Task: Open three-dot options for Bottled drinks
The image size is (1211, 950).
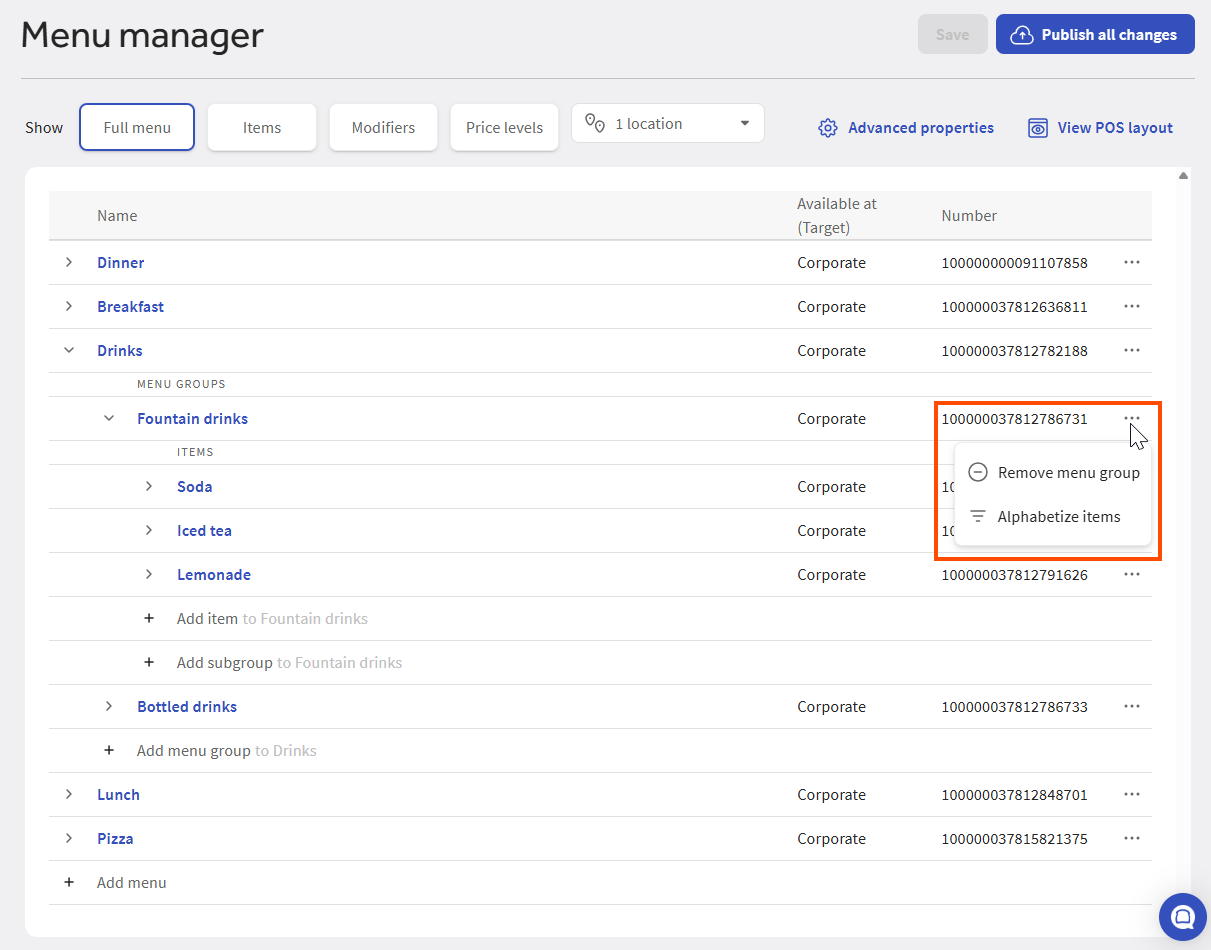Action: [x=1131, y=706]
